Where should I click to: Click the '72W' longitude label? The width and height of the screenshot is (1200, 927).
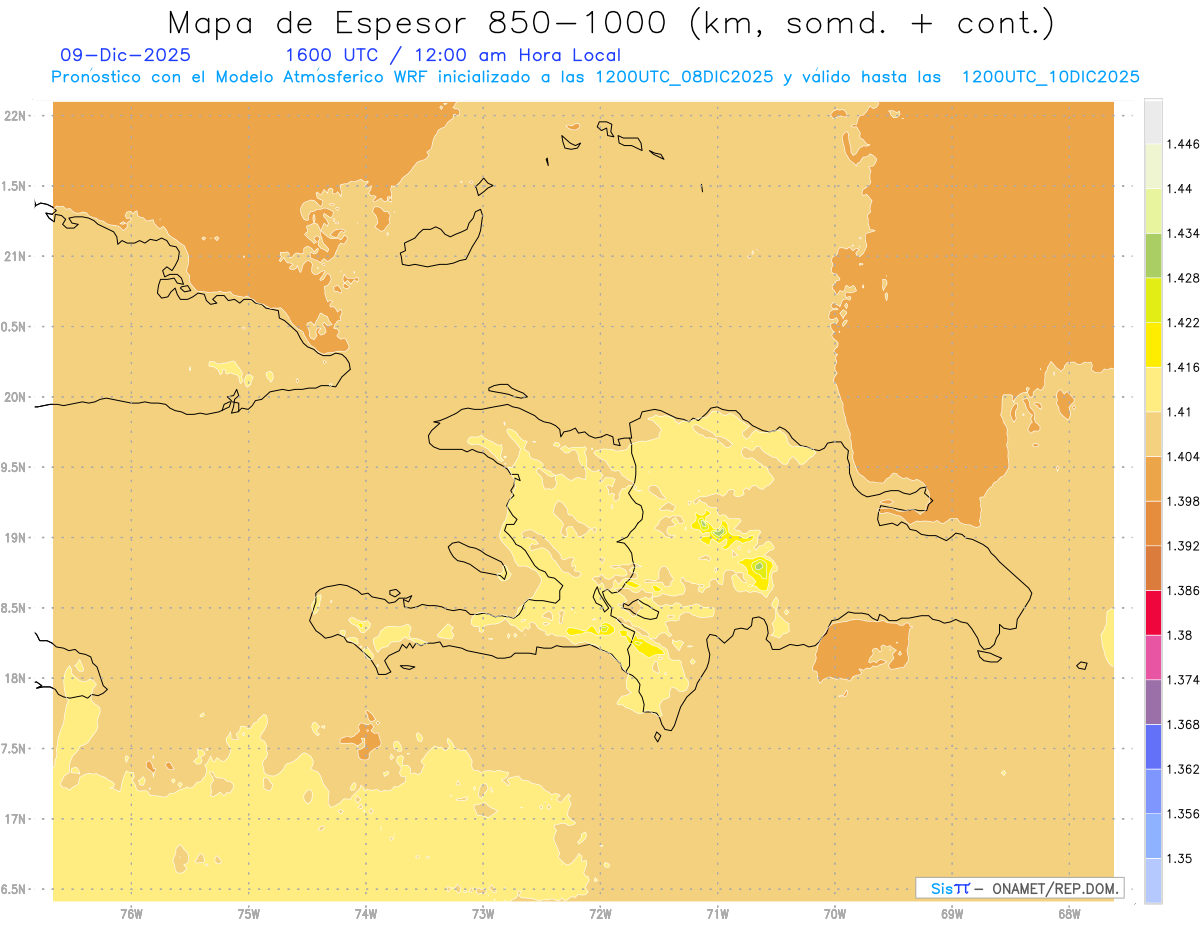[x=600, y=914]
